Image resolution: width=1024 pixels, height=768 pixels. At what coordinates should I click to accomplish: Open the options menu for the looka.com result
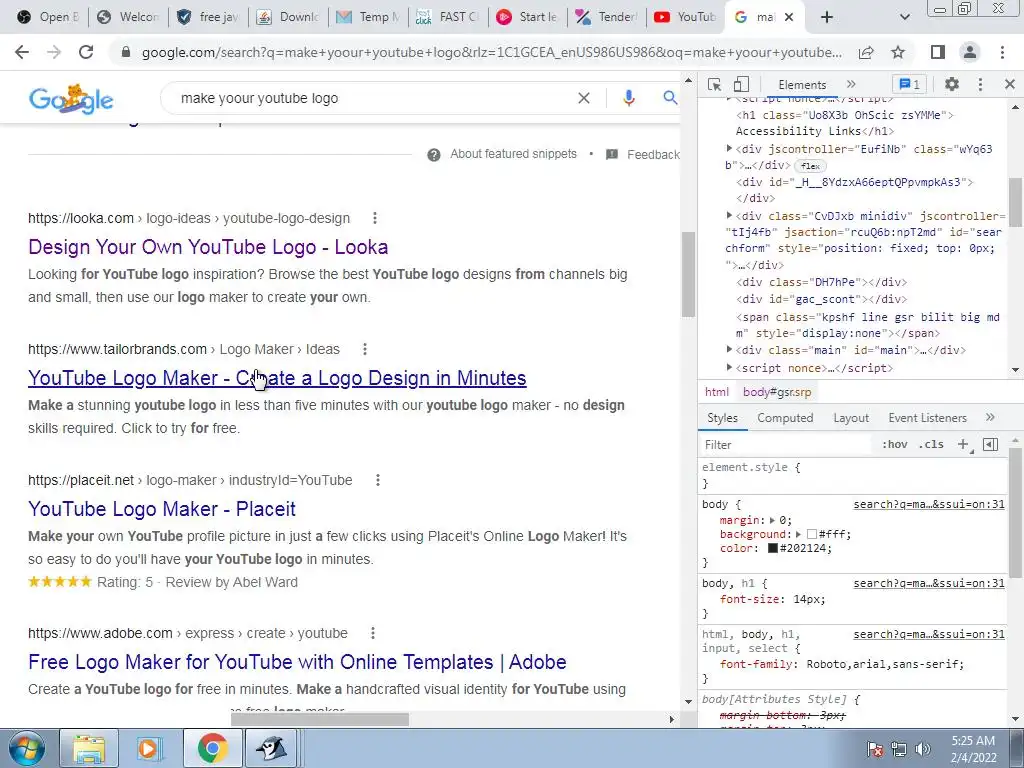click(374, 218)
